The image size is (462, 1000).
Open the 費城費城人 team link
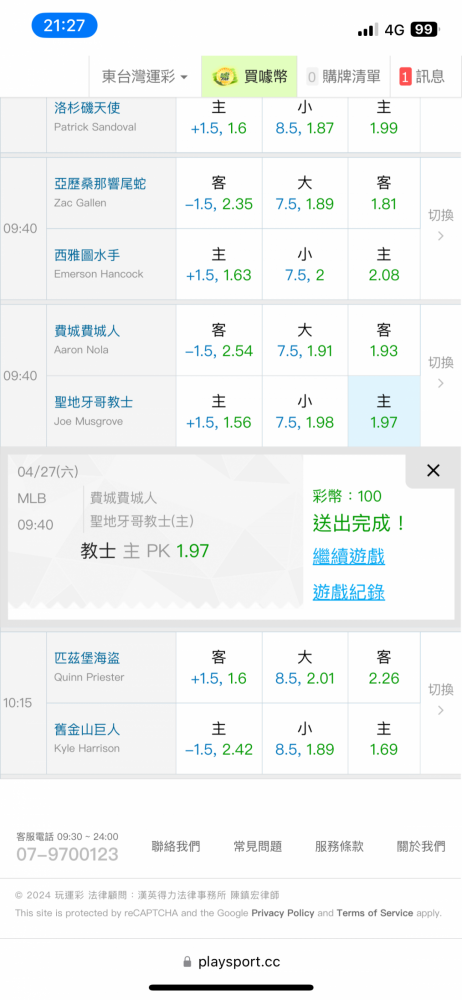87,331
